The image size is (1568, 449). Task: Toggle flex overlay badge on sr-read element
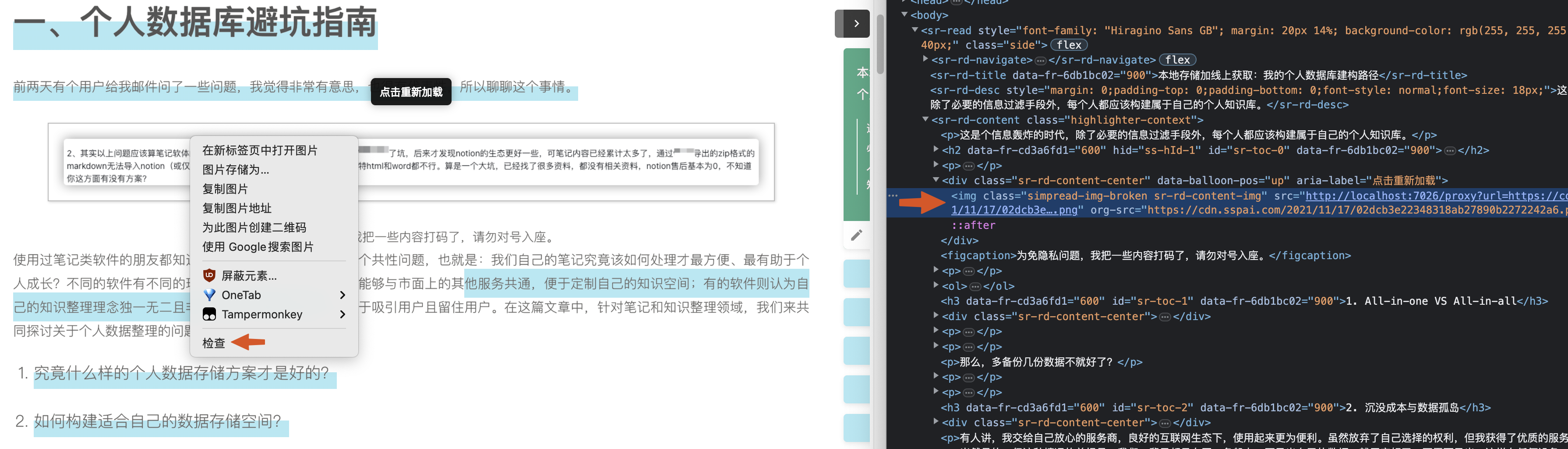point(1069,45)
